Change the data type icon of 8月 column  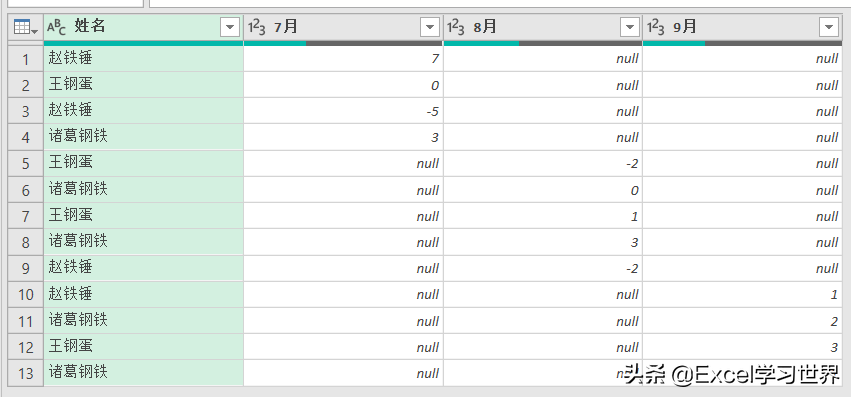click(456, 27)
